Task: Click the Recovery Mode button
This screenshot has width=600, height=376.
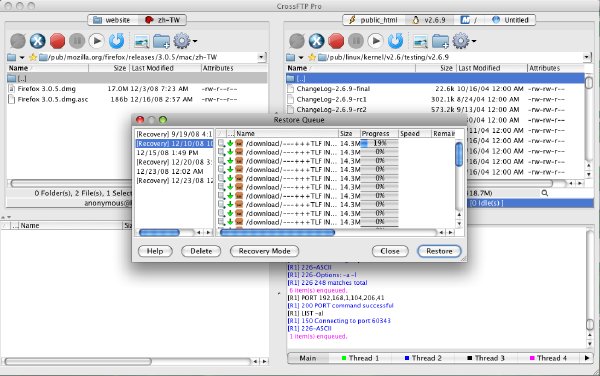Action: click(264, 251)
